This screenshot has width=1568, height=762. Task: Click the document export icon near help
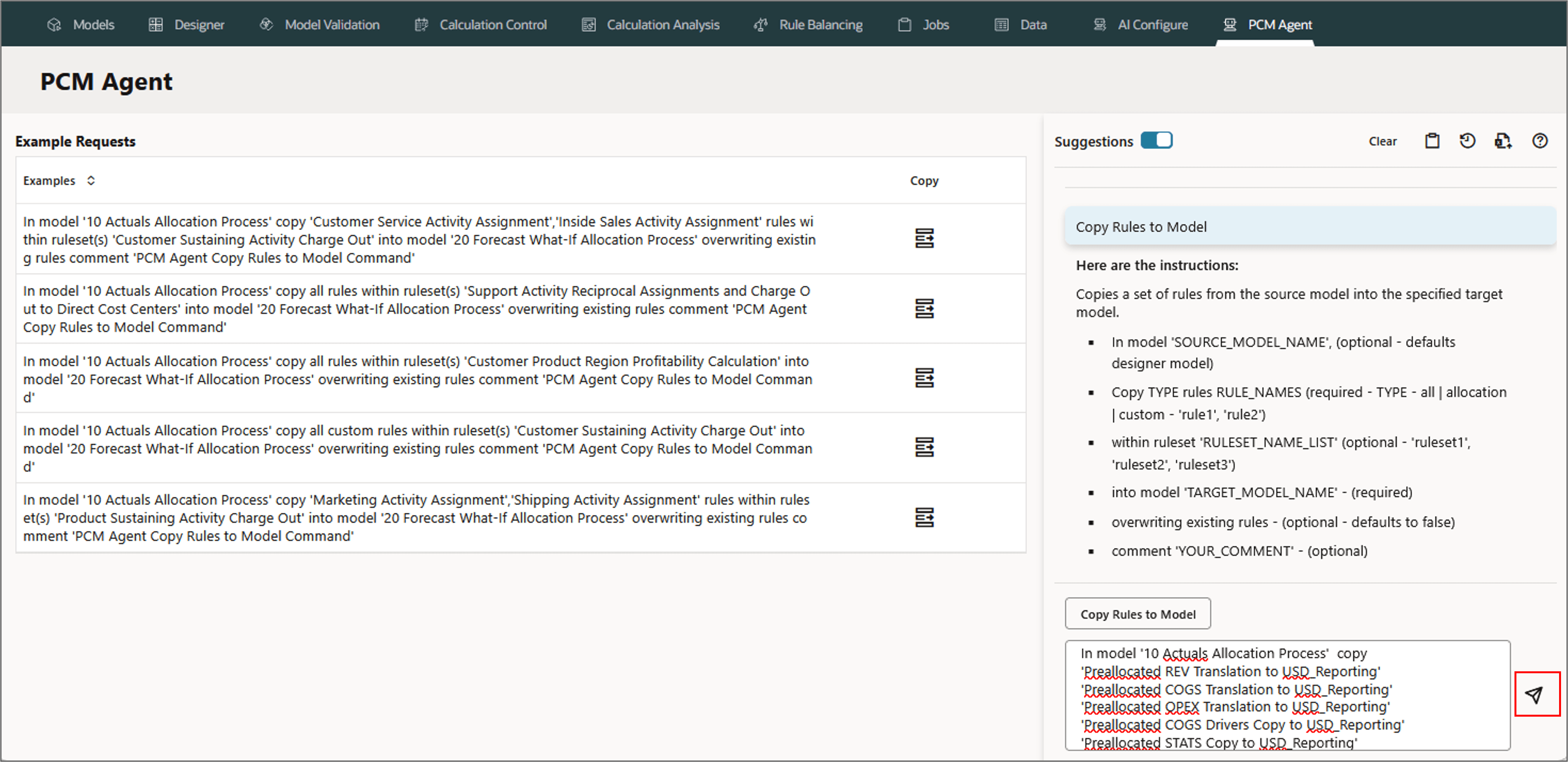(1502, 141)
